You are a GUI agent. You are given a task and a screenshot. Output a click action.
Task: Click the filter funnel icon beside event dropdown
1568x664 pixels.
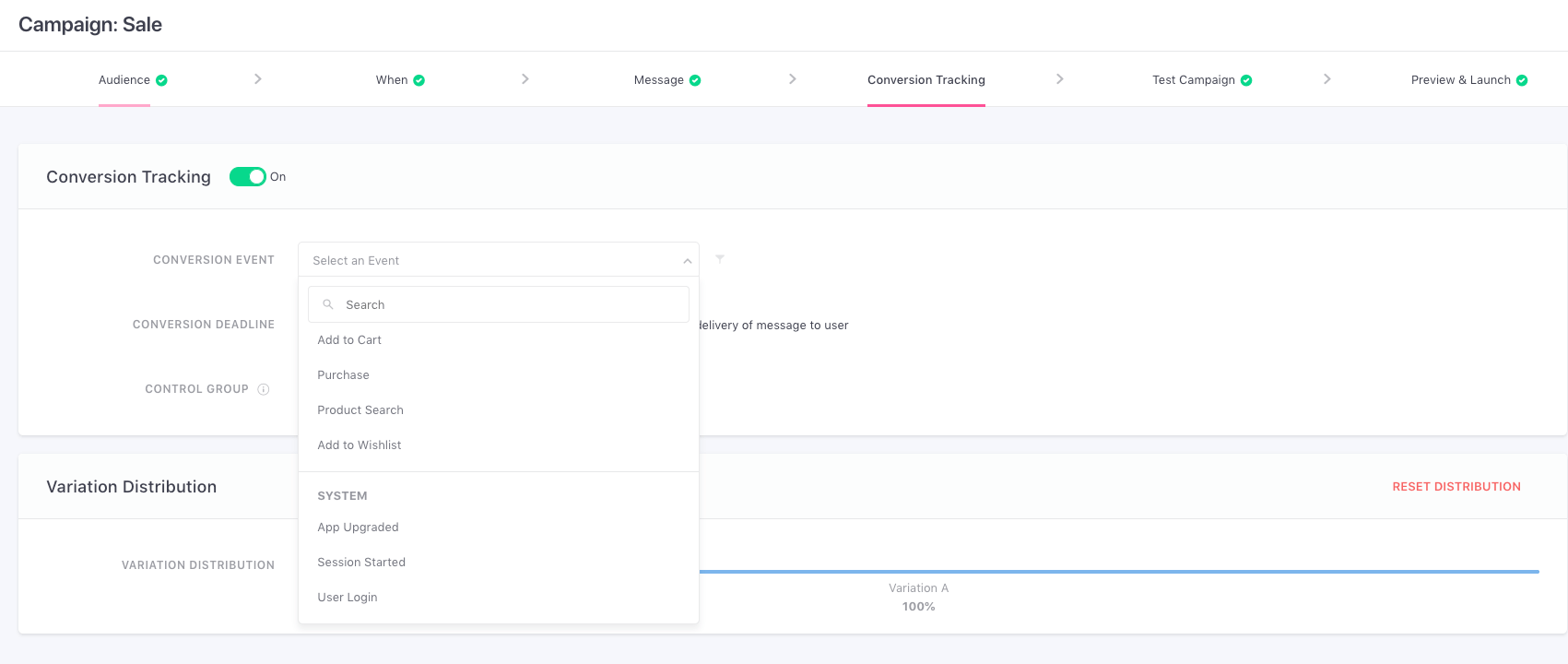720,259
